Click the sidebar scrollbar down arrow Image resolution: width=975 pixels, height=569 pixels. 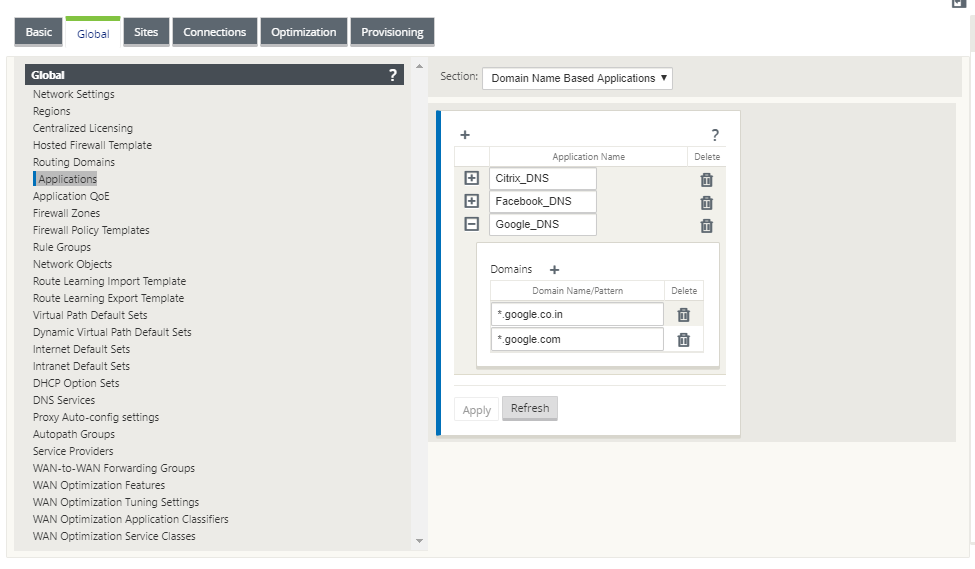(419, 541)
